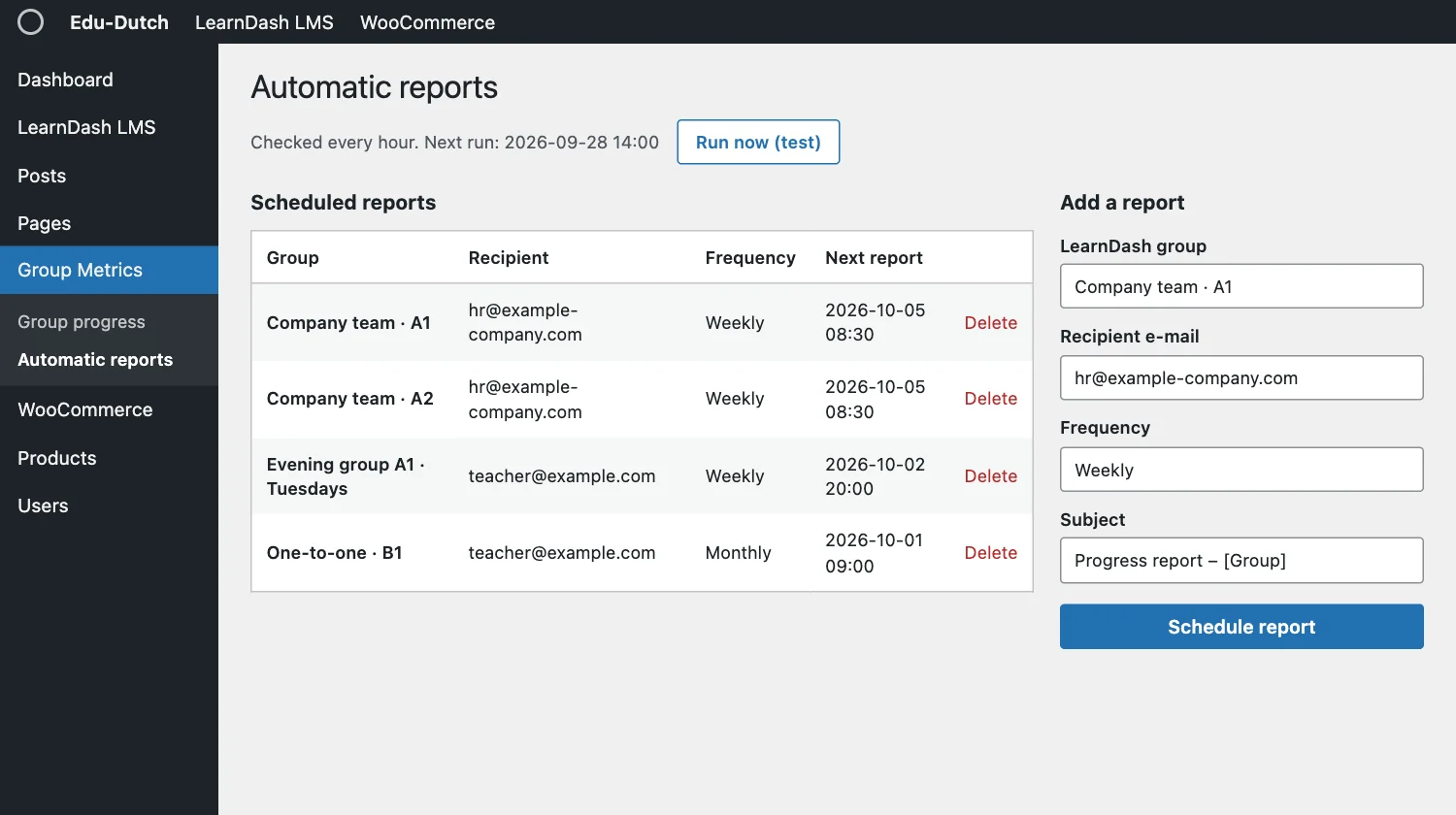Click the Add a report heading
This screenshot has width=1456, height=815.
[x=1122, y=203]
